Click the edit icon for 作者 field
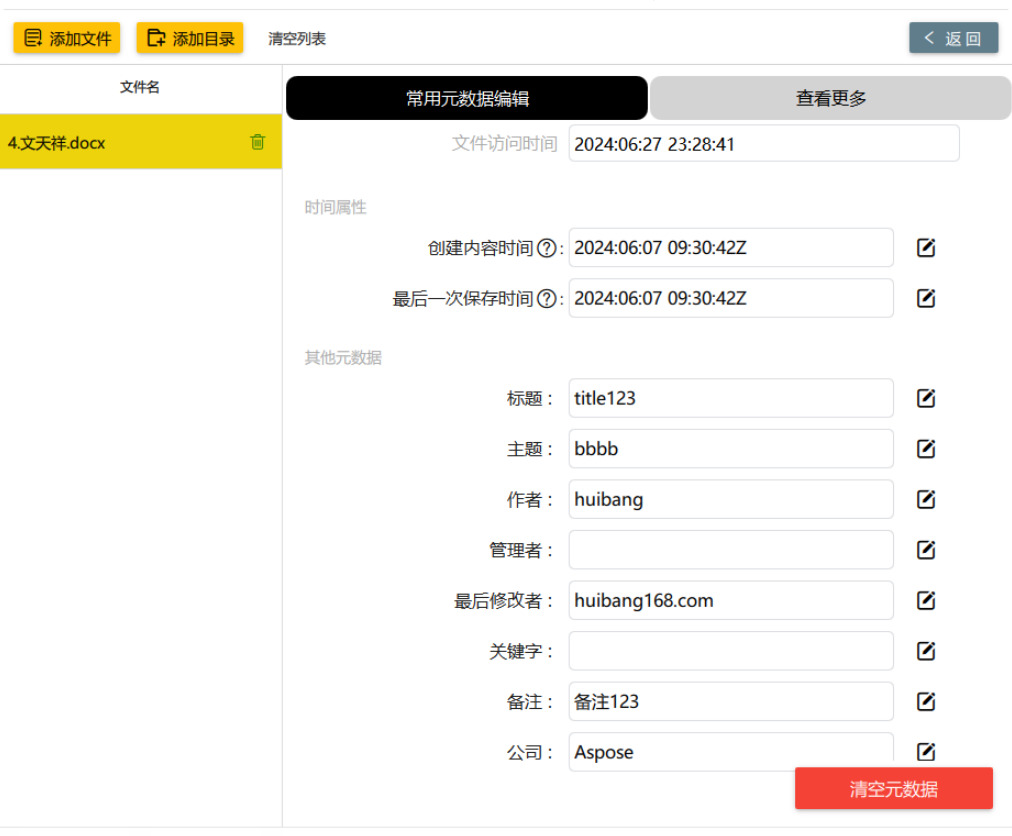1012x836 pixels. pos(926,499)
